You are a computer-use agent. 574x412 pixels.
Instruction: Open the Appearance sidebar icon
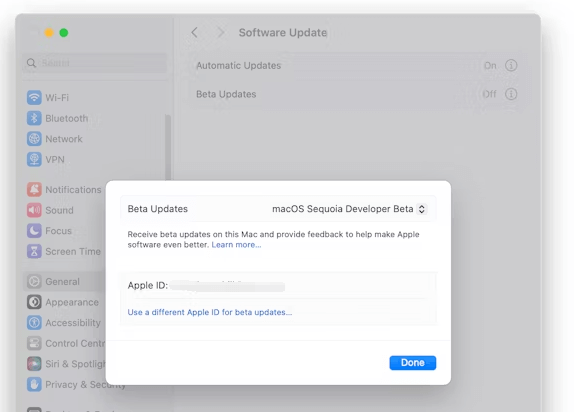click(34, 302)
